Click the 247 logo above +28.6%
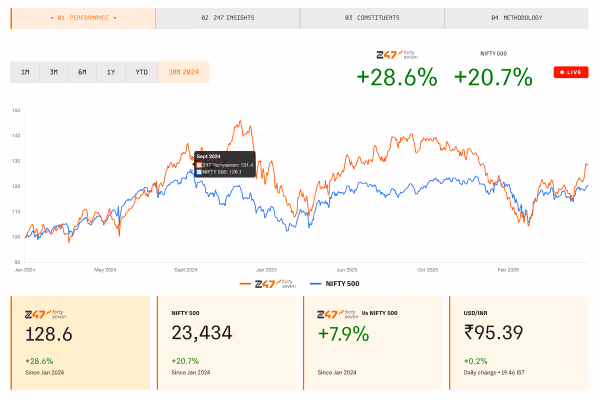This screenshot has width=600, height=400. [397, 55]
